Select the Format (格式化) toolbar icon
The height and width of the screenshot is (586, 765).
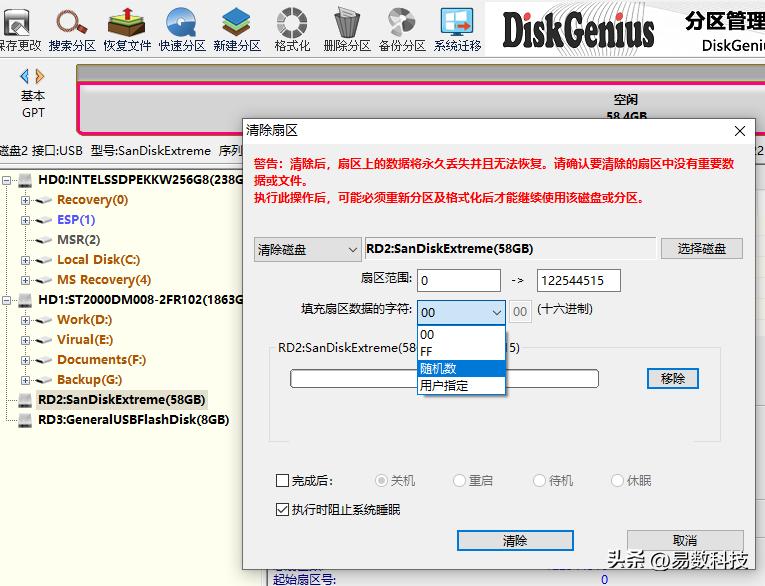[x=292, y=28]
